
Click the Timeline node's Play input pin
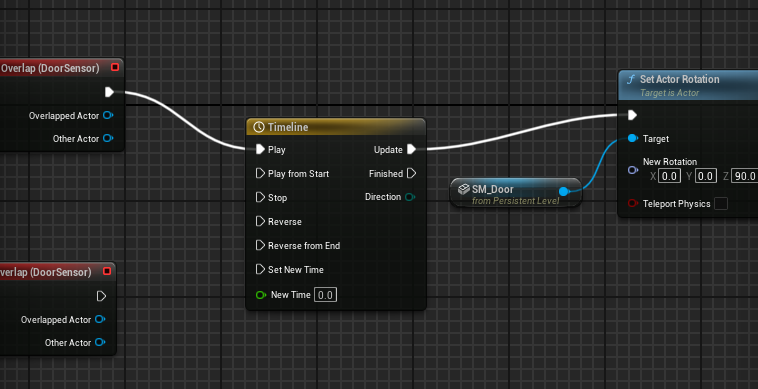260,149
